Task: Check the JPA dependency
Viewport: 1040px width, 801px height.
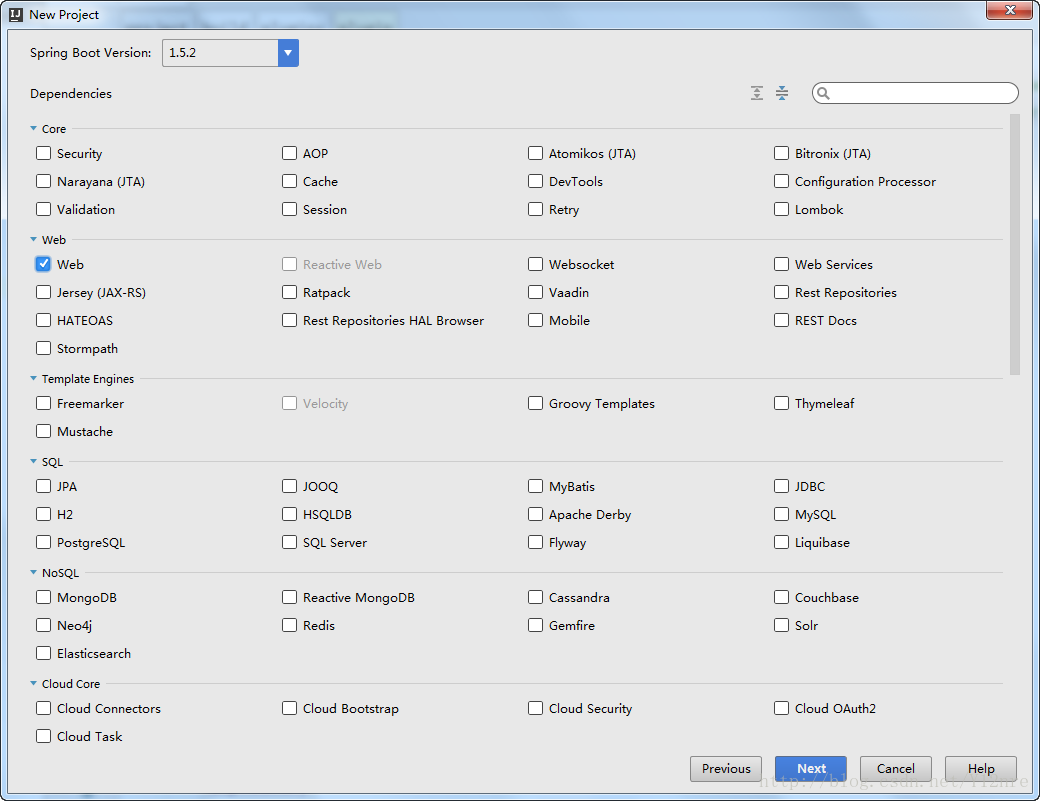Action: (x=43, y=485)
